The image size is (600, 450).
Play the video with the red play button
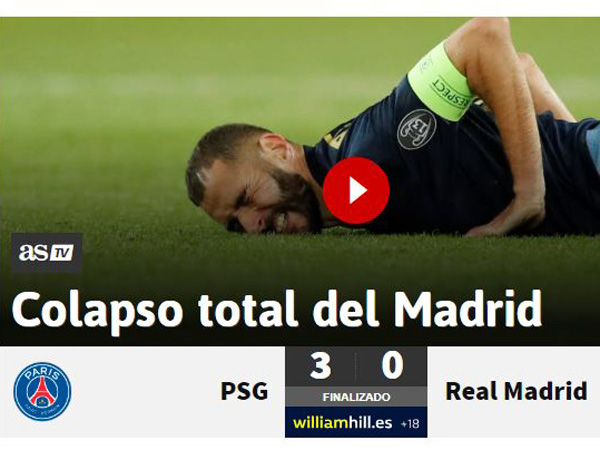click(356, 190)
